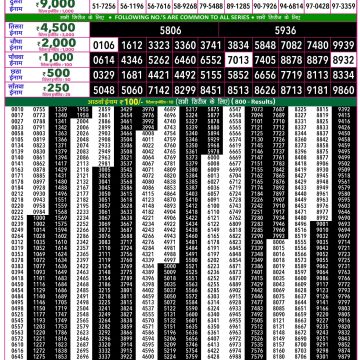Screen dimensions: 360x360
Task: Select number 97-3359 in the top row
Action: pyautogui.click(x=343, y=6)
